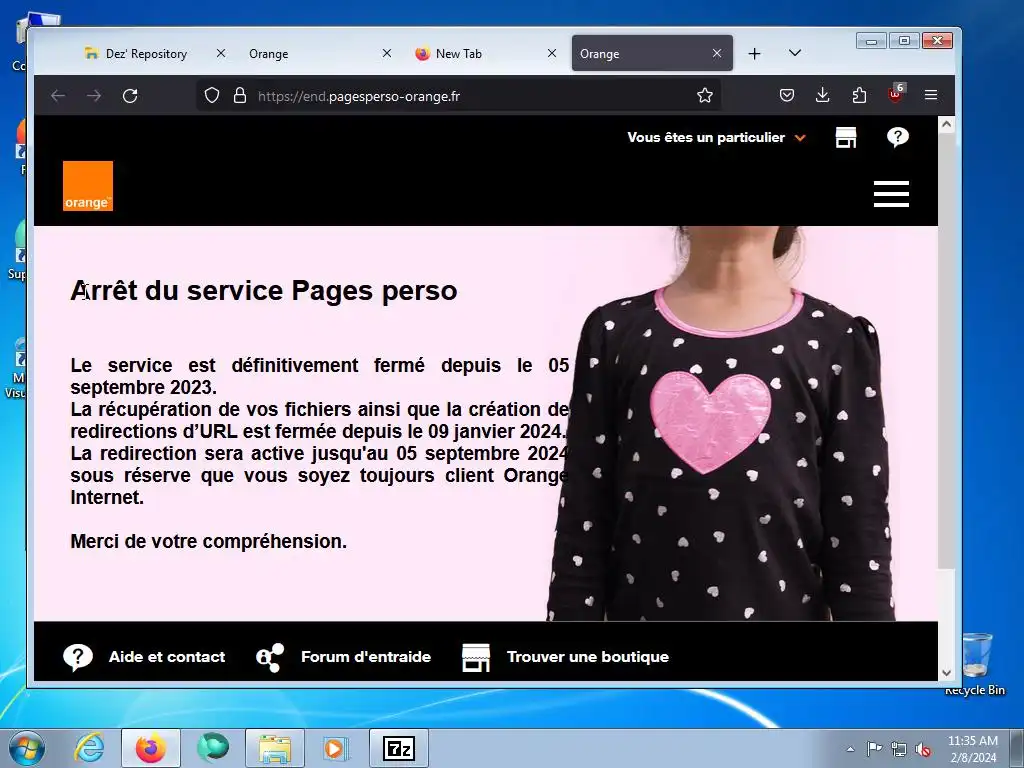Open the Windows Start menu

[x=27, y=748]
